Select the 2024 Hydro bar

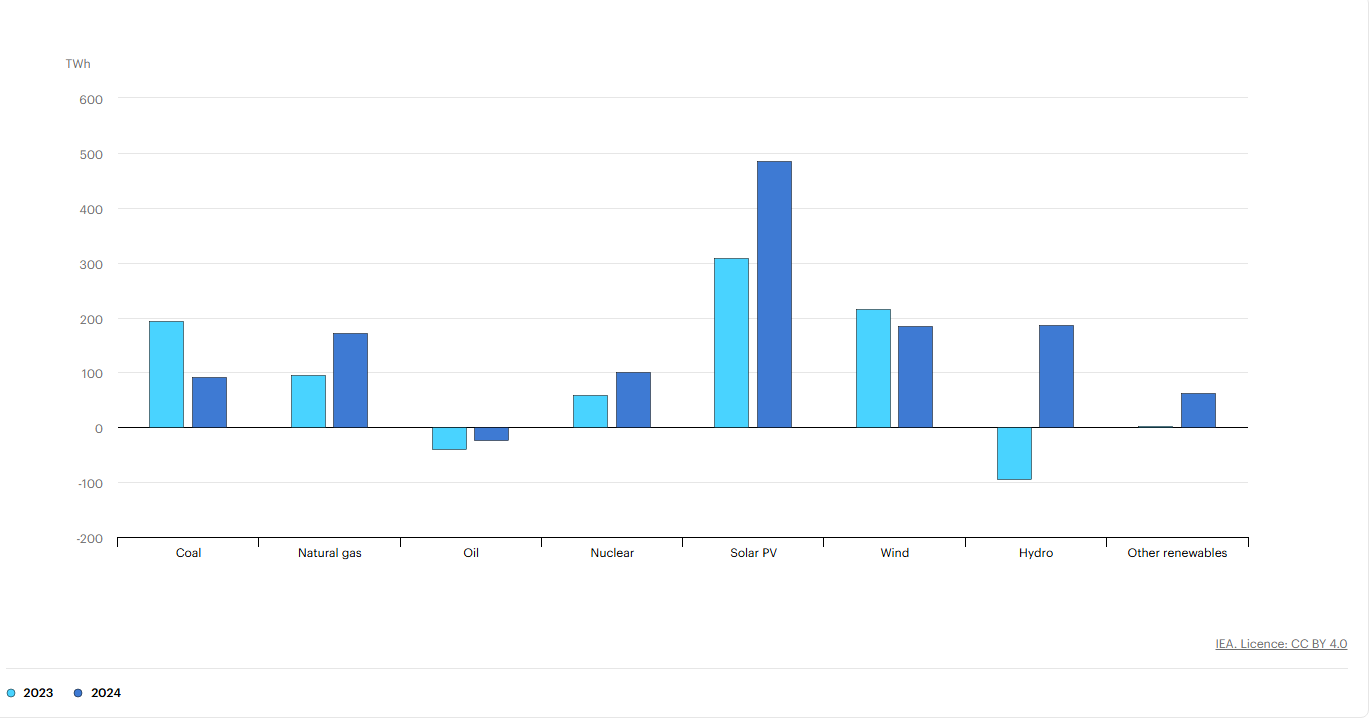[x=1056, y=376]
